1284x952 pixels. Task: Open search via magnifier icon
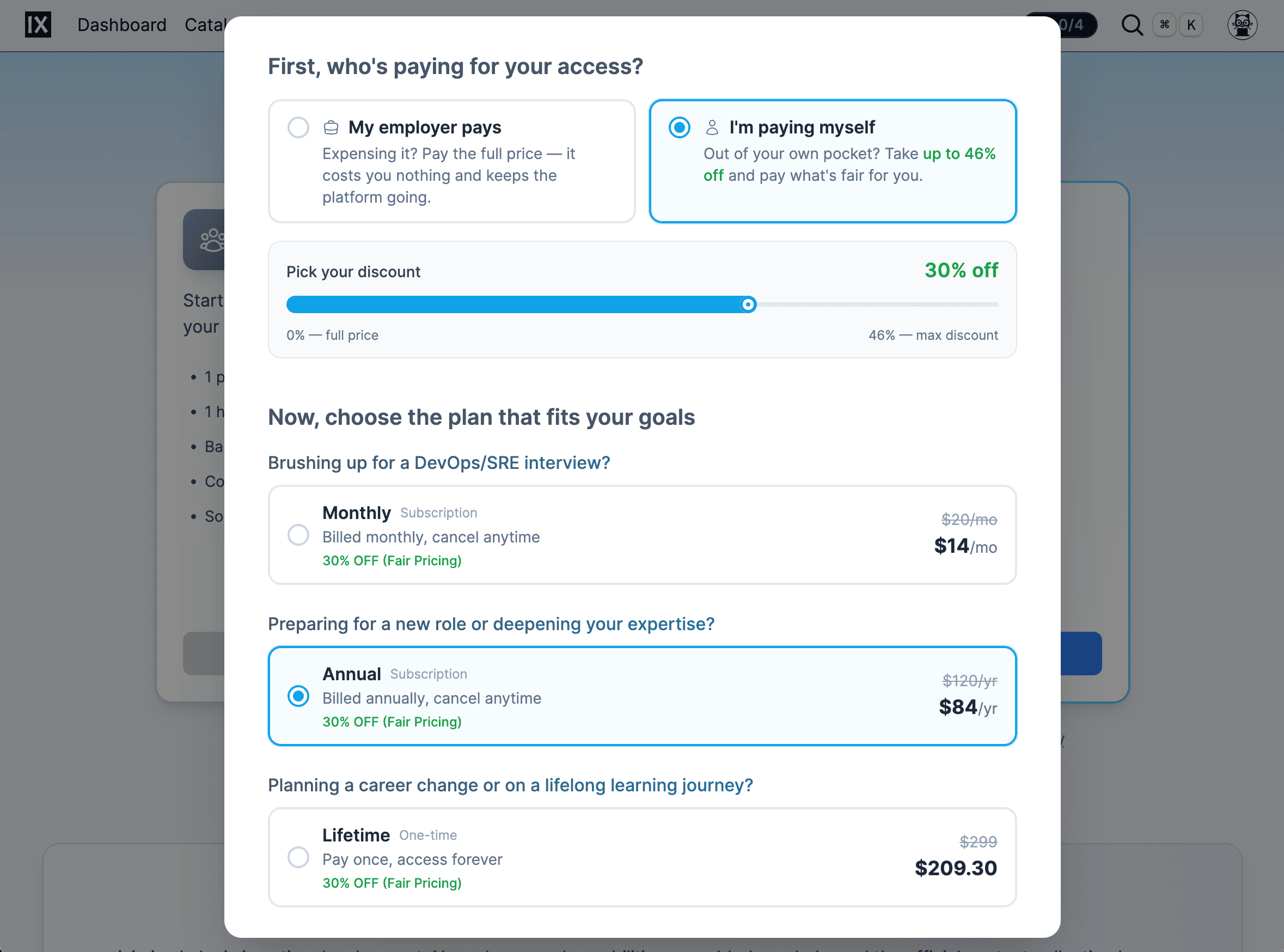tap(1132, 25)
